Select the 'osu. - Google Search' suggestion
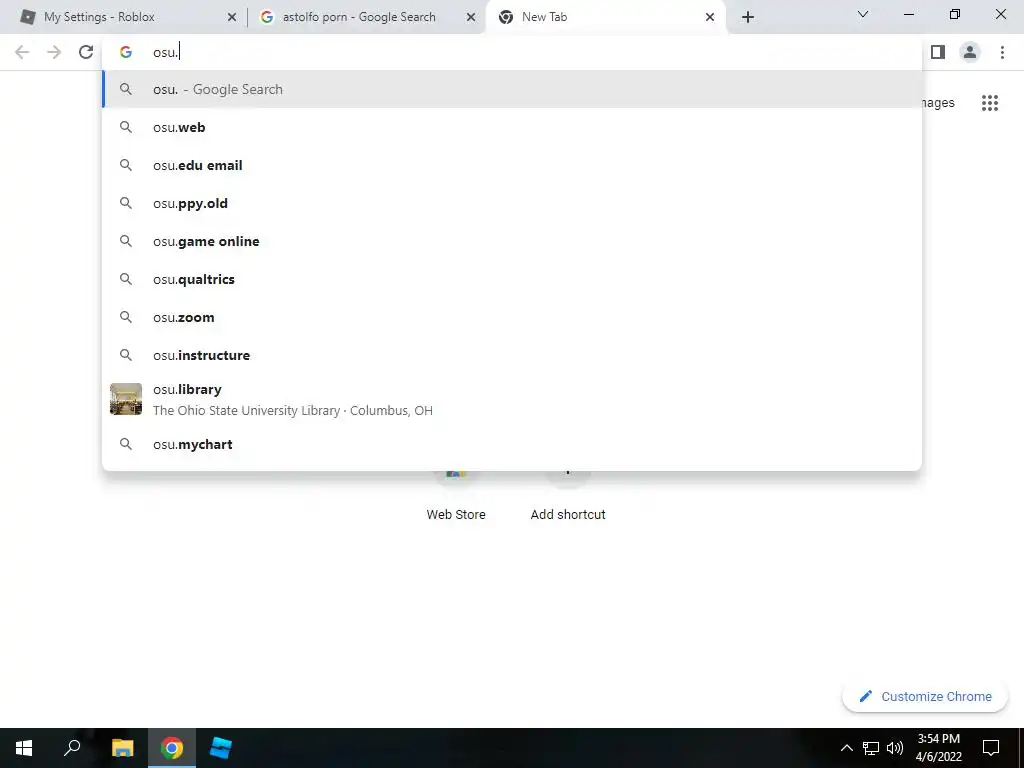This screenshot has width=1024, height=768. pos(512,89)
